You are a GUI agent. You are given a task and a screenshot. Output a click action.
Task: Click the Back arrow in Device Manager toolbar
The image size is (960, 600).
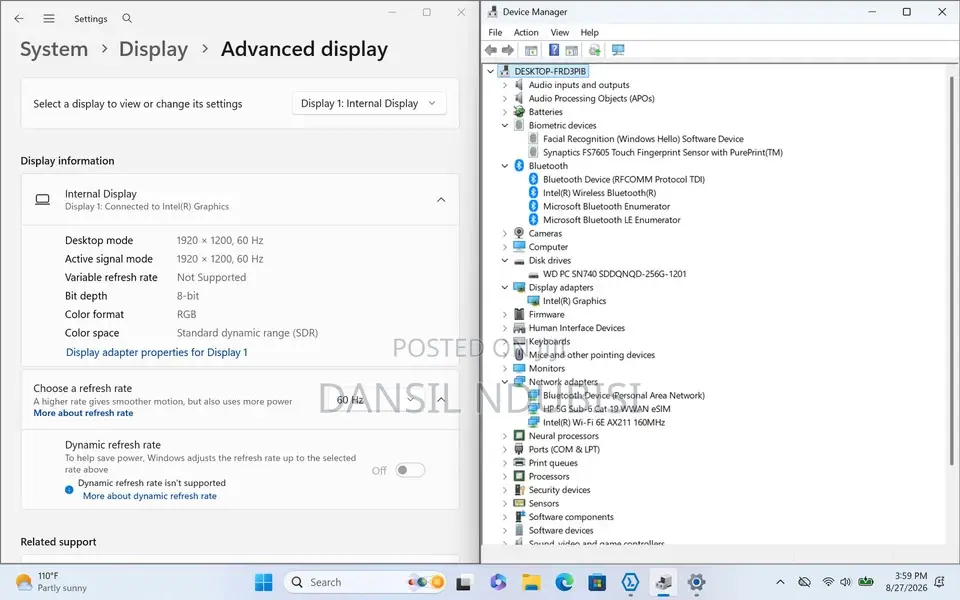[x=490, y=50]
